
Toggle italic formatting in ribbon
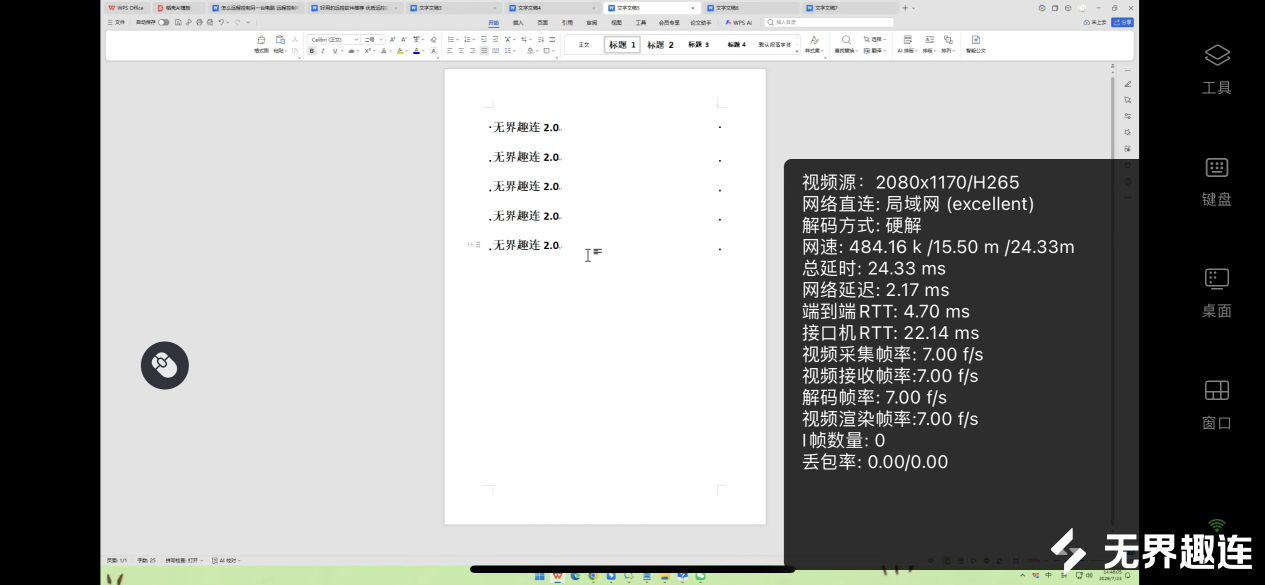[x=322, y=51]
